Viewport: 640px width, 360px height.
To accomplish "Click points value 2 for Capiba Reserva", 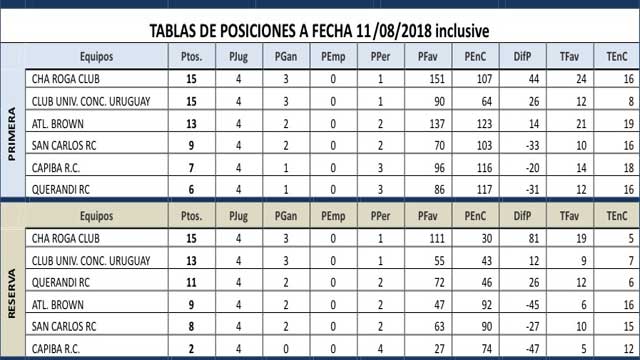I will pyautogui.click(x=191, y=349).
